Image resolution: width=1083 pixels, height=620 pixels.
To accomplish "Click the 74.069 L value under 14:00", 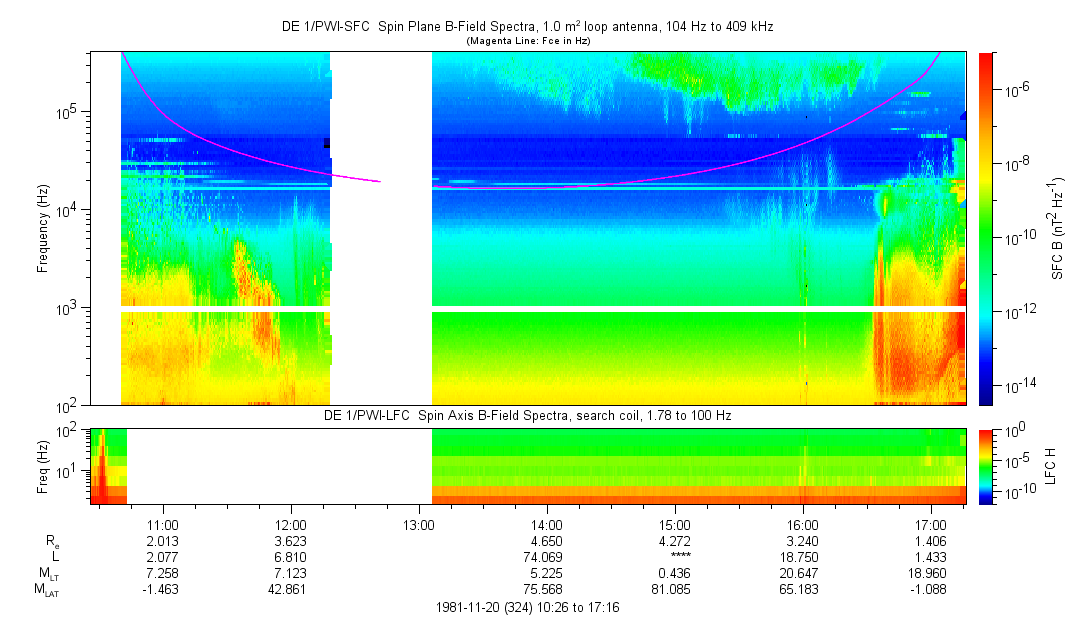I will (547, 556).
